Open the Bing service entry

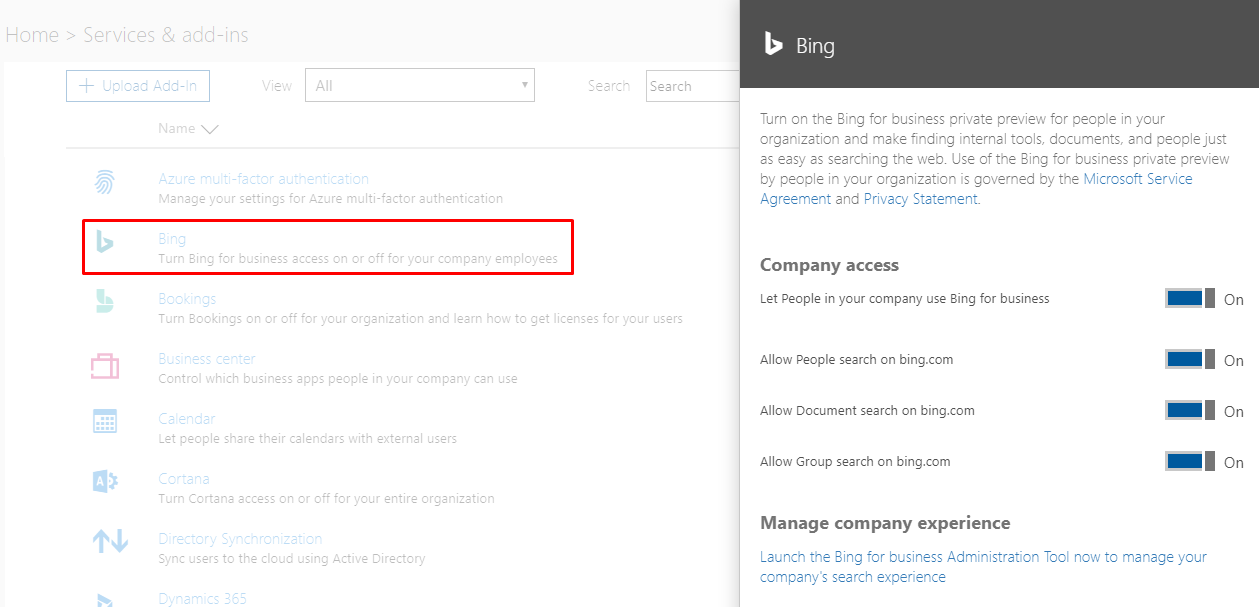172,239
